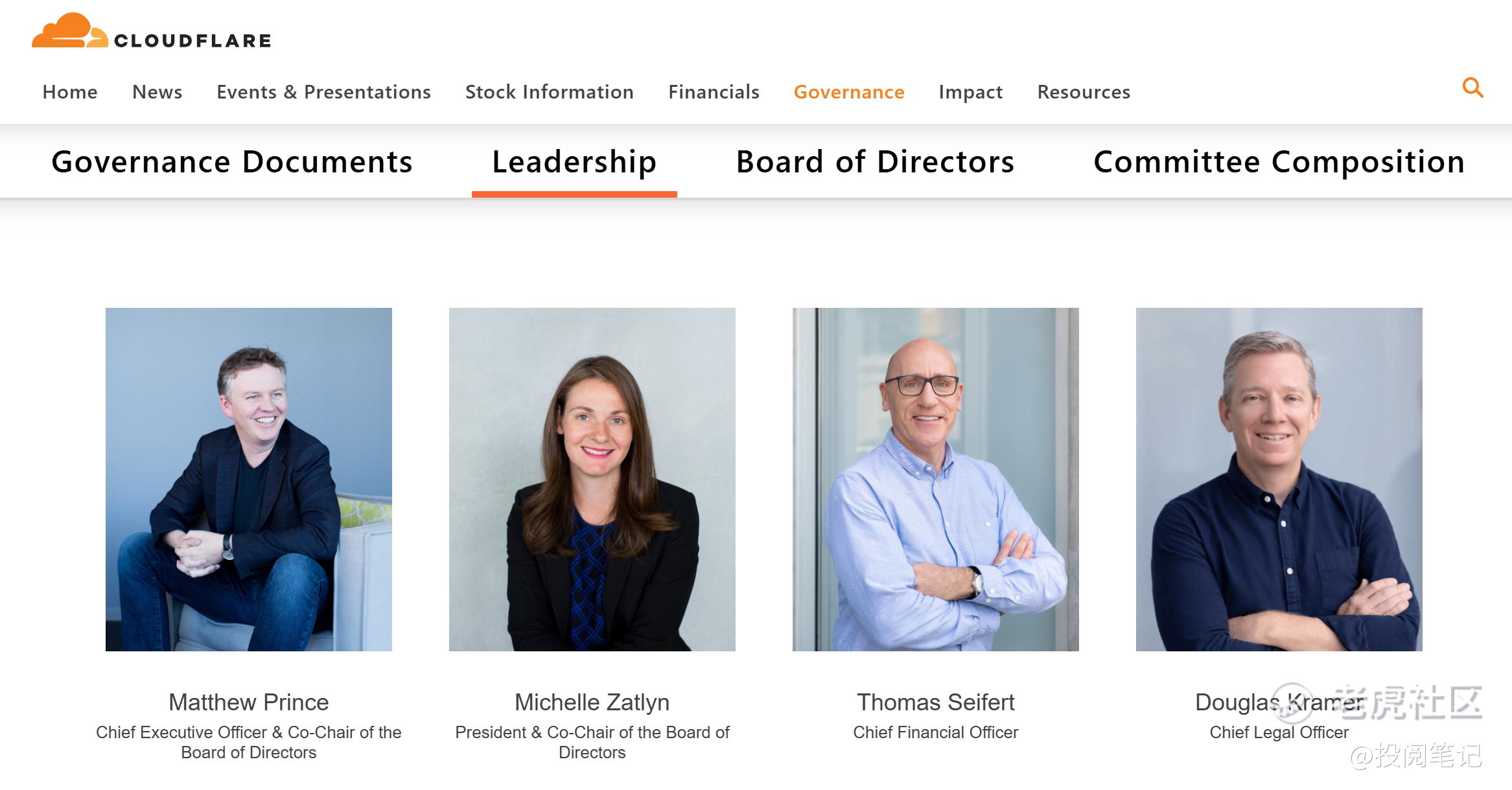Select the Leadership tab
1512x790 pixels.
[574, 162]
